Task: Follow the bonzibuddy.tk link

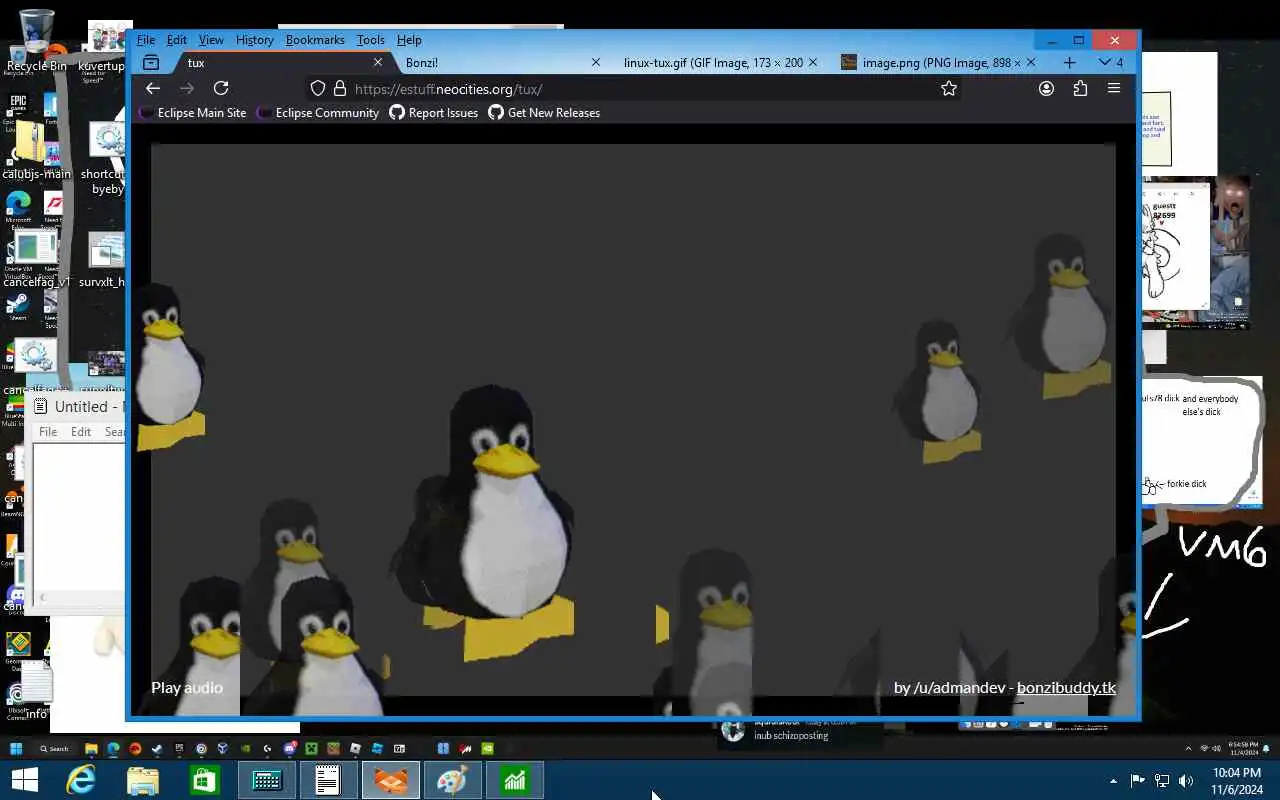Action: click(1066, 687)
